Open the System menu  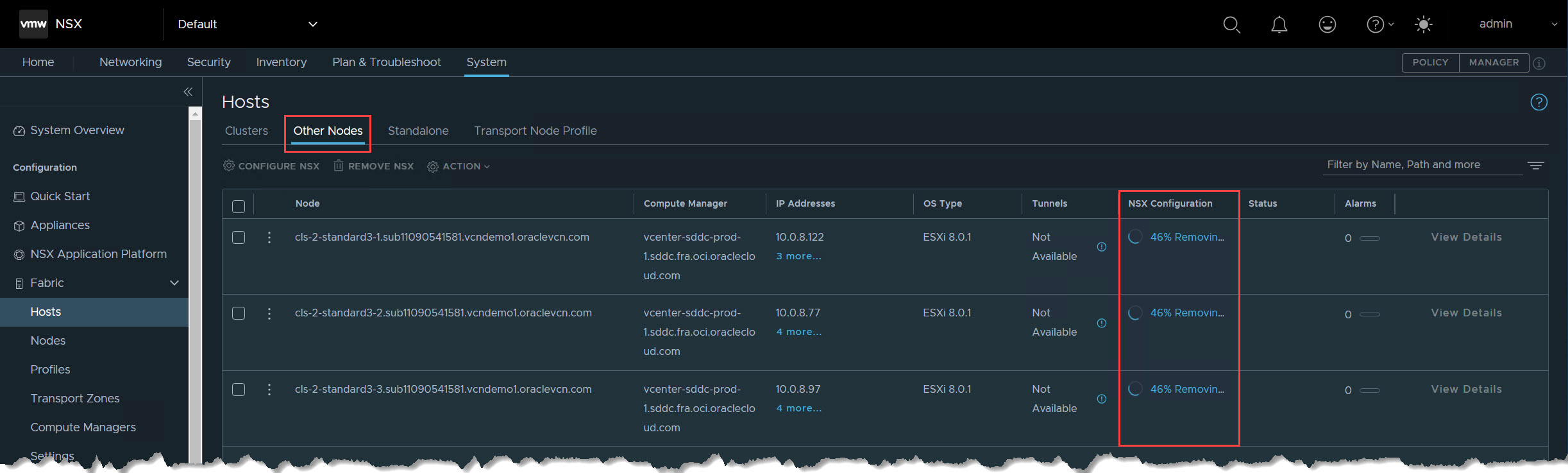[x=486, y=62]
